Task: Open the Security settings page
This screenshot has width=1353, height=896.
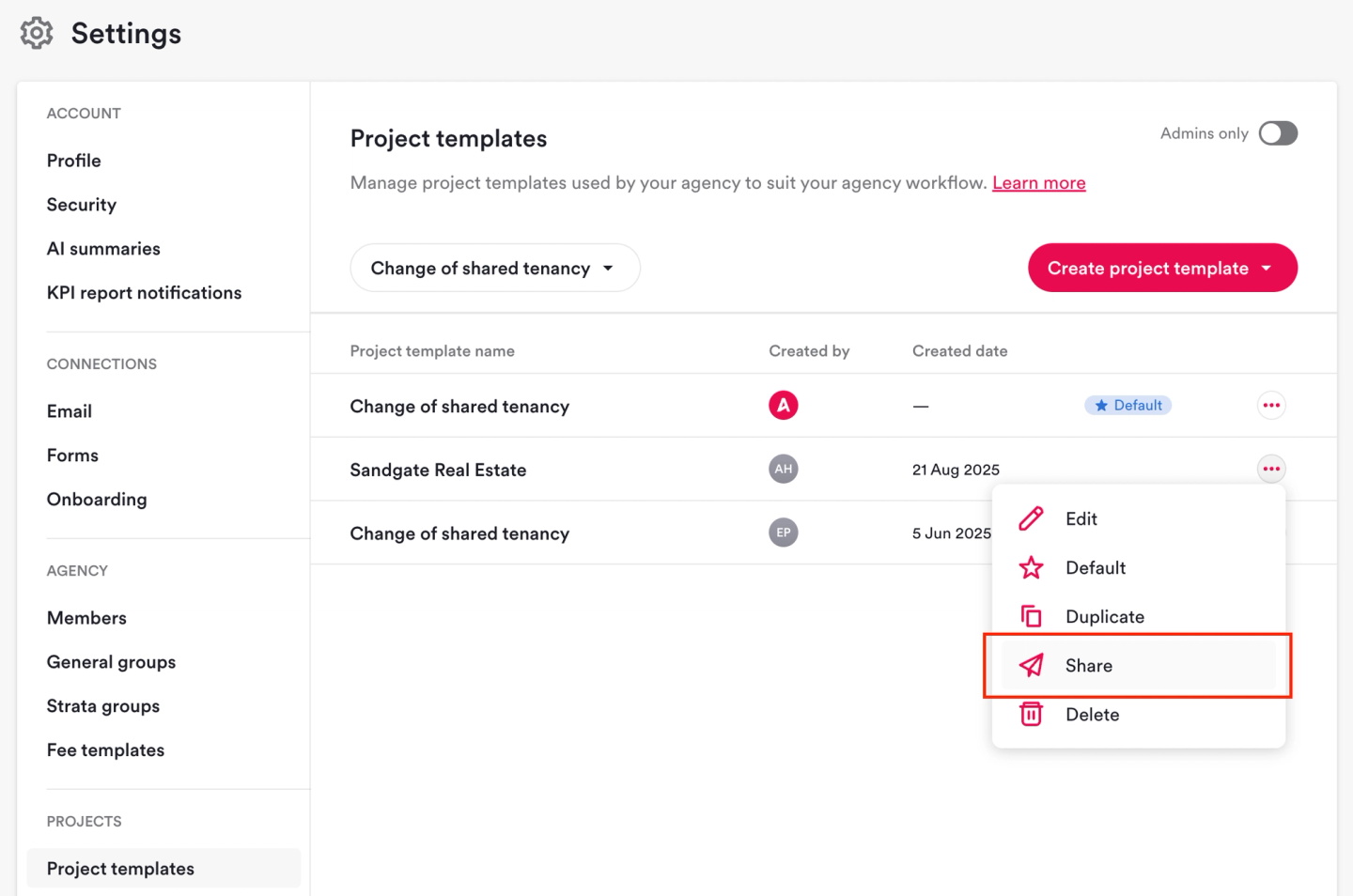Action: [82, 205]
